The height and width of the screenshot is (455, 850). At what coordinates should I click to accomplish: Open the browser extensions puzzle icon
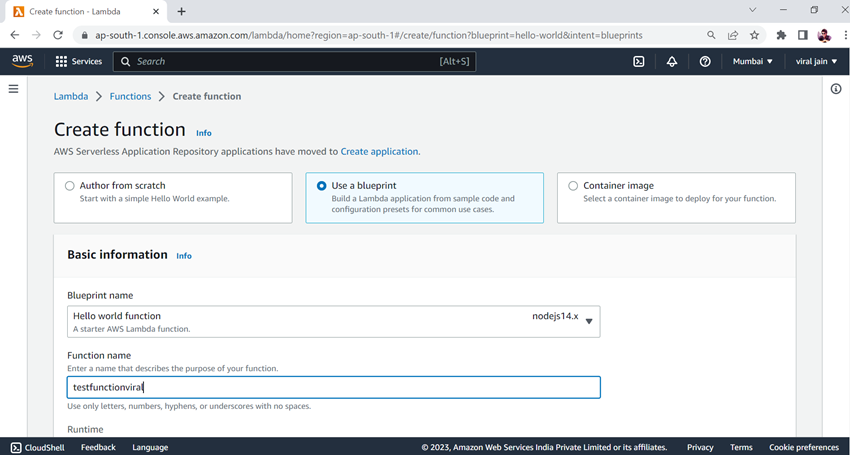click(x=781, y=35)
